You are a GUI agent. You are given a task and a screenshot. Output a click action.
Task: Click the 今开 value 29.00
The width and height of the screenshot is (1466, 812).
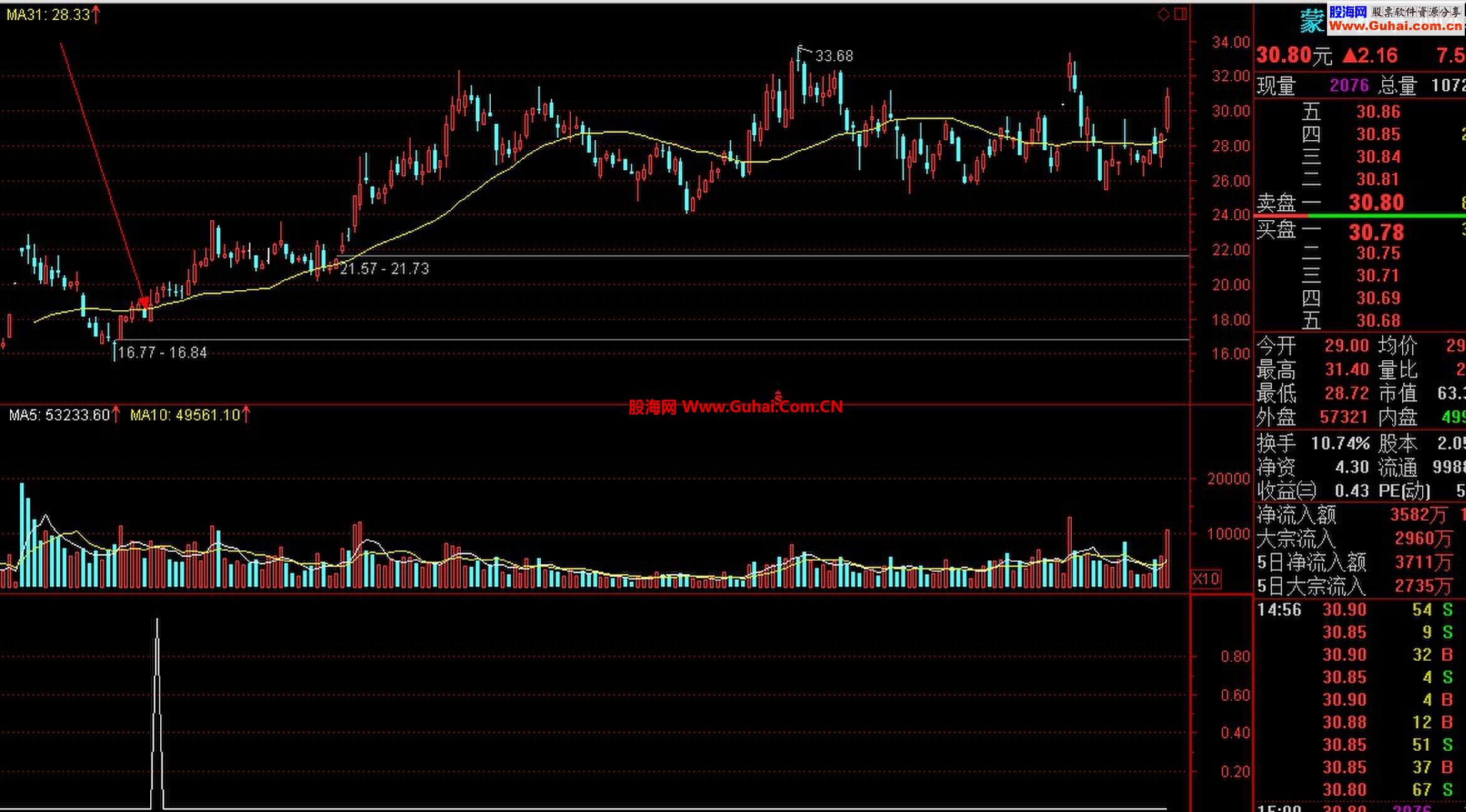pyautogui.click(x=1346, y=346)
